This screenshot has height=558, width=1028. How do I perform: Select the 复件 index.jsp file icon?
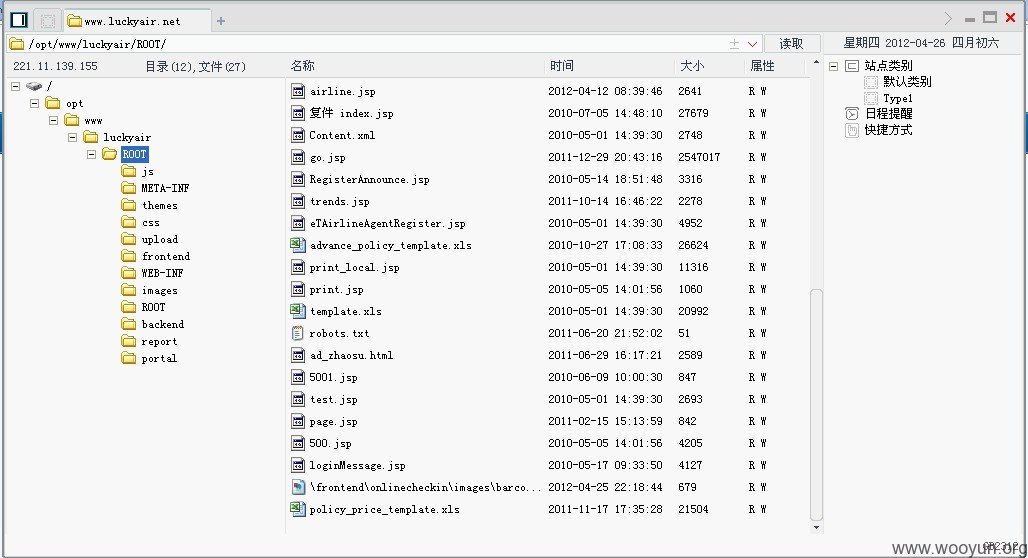tap(298, 113)
